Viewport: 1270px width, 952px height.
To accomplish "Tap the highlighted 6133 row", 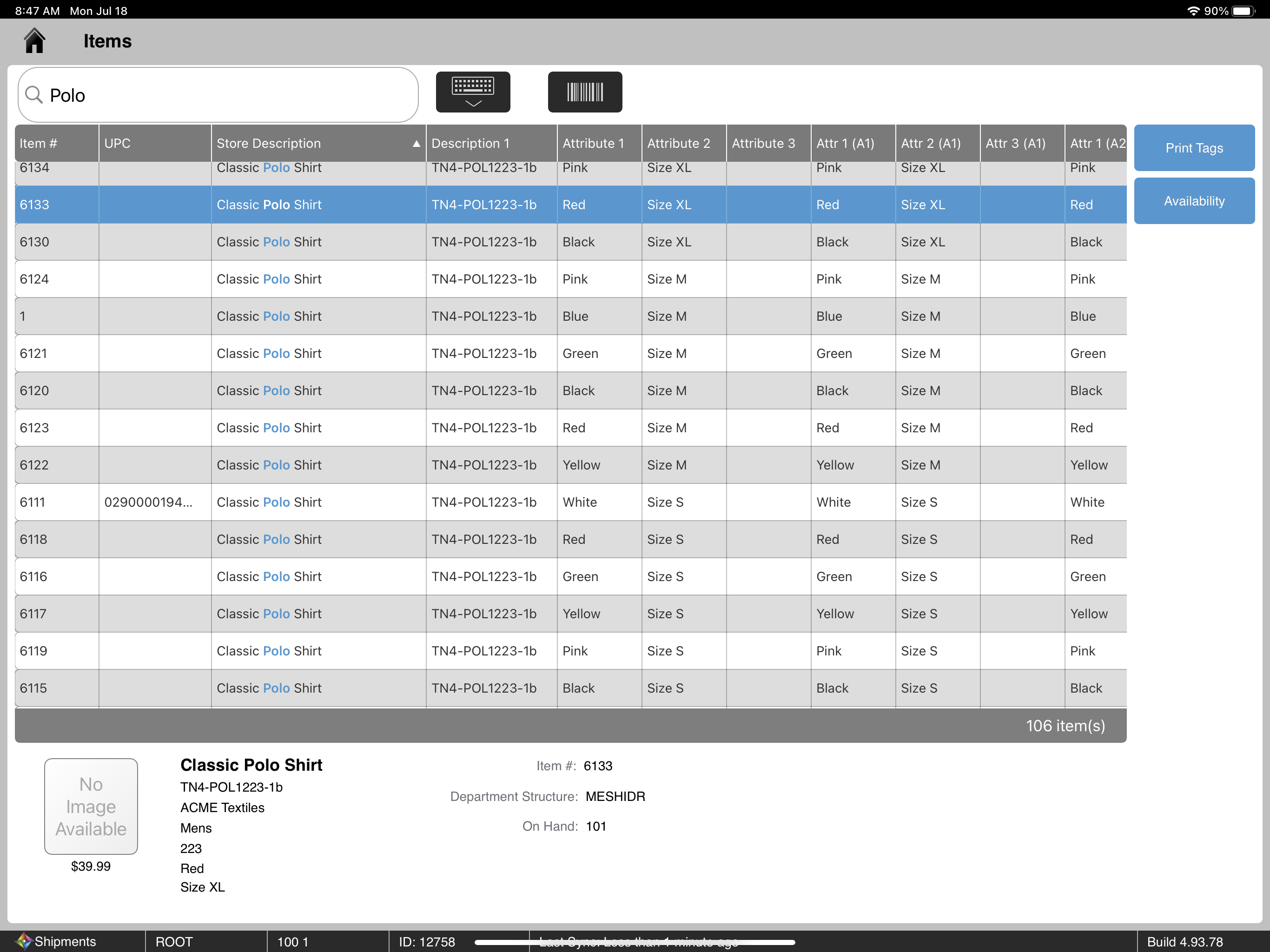I will (x=571, y=205).
